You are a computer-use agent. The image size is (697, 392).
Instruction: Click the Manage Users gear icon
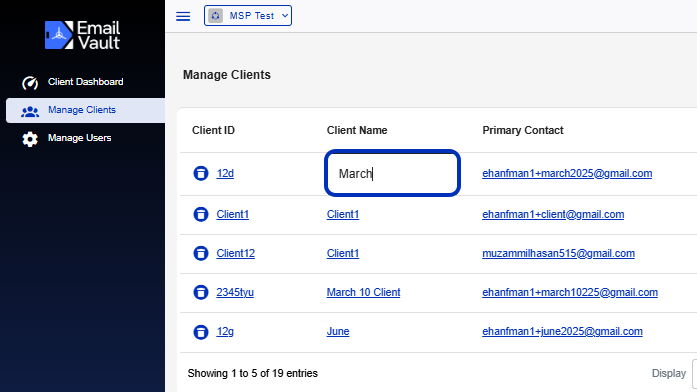[30, 139]
